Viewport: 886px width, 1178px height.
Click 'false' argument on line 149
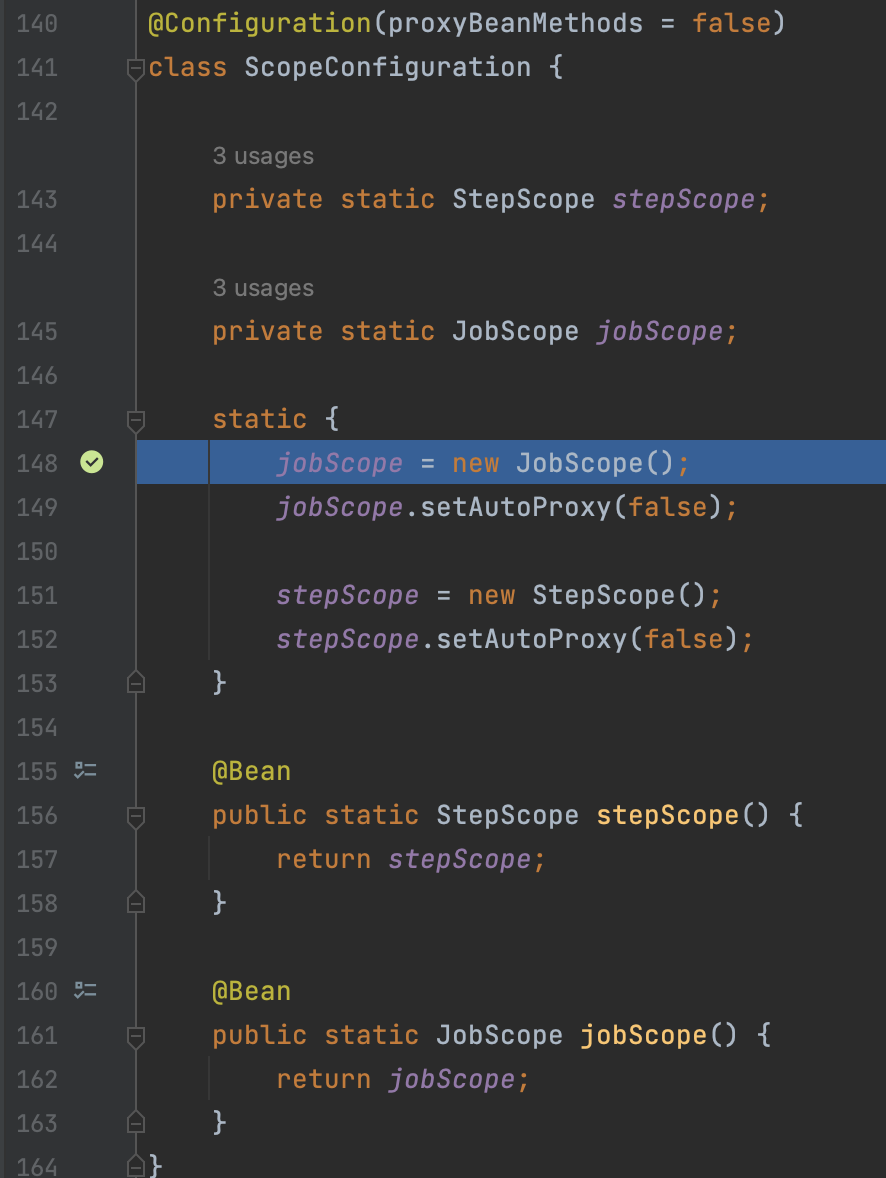pyautogui.click(x=667, y=507)
